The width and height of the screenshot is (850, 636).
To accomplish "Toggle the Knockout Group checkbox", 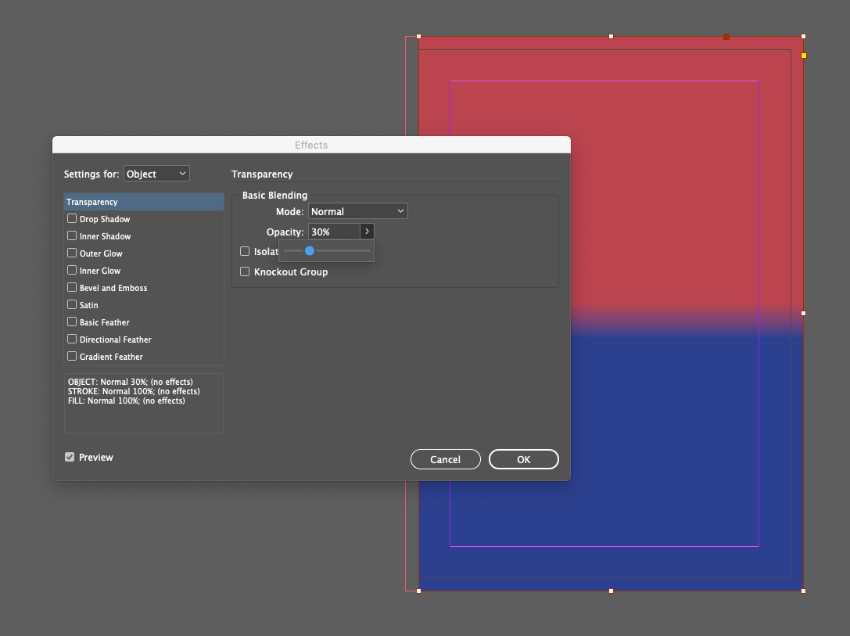I will click(245, 272).
